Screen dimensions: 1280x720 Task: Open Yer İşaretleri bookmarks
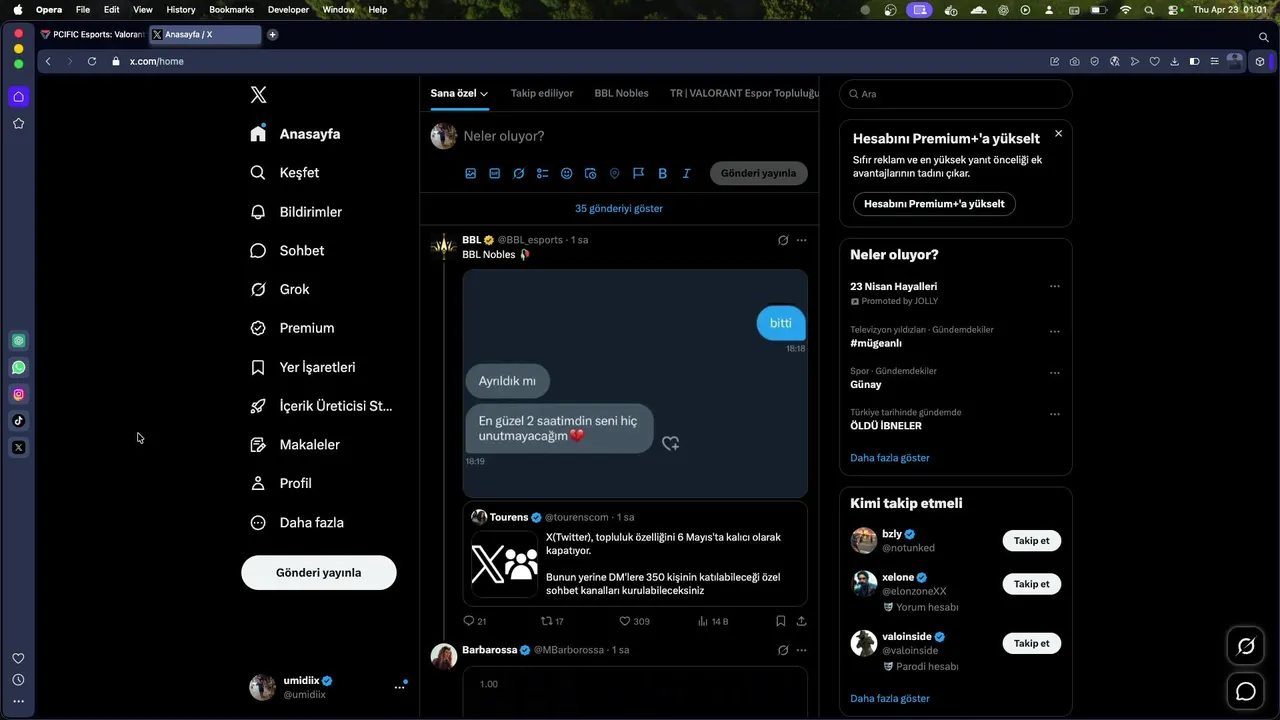tap(303, 367)
